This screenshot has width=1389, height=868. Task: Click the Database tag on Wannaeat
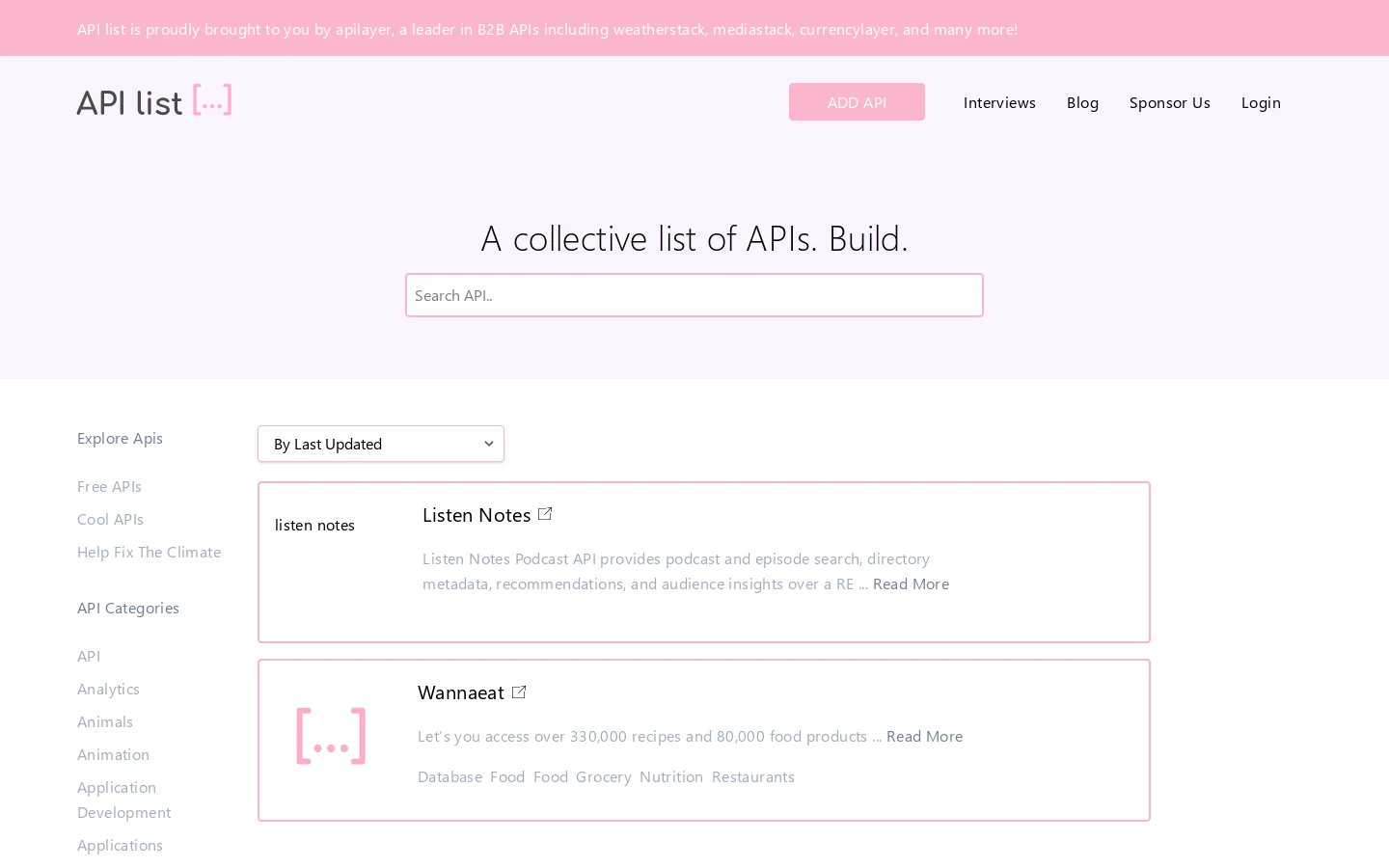coord(449,776)
